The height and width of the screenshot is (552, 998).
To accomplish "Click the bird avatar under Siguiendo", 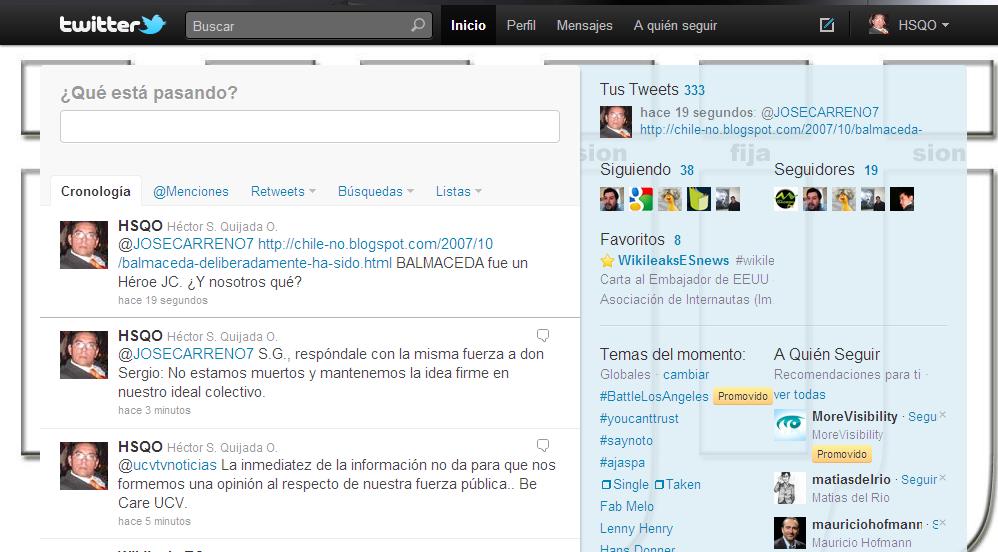I will point(670,199).
